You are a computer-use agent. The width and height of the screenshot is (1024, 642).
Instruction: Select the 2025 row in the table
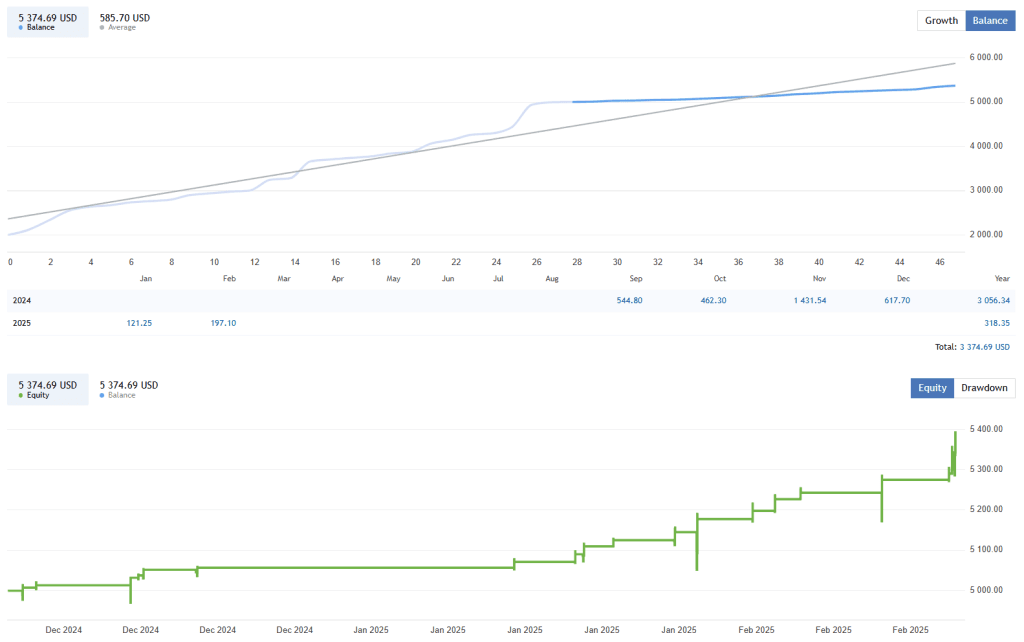pos(21,323)
